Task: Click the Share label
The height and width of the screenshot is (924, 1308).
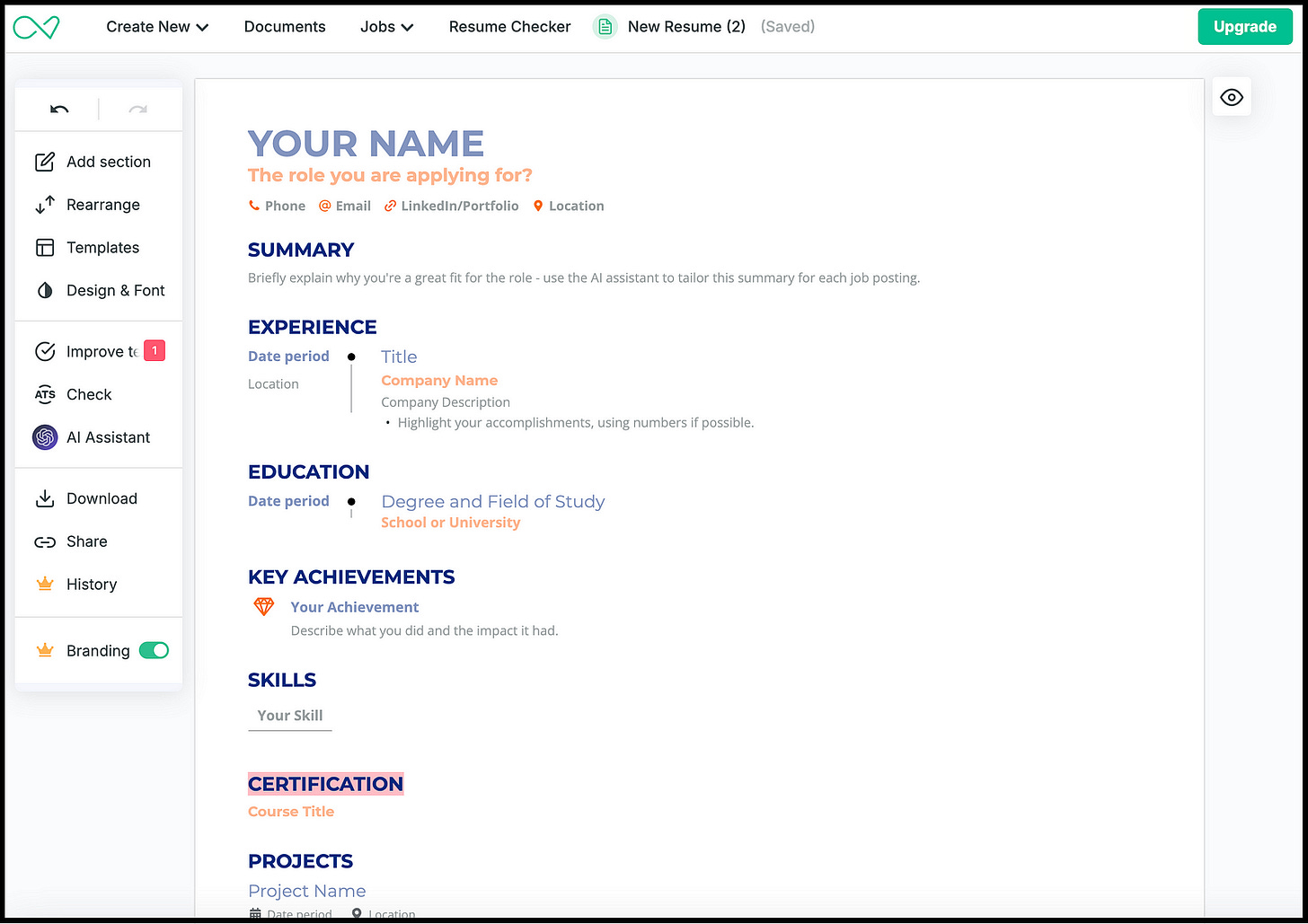Action: click(87, 541)
